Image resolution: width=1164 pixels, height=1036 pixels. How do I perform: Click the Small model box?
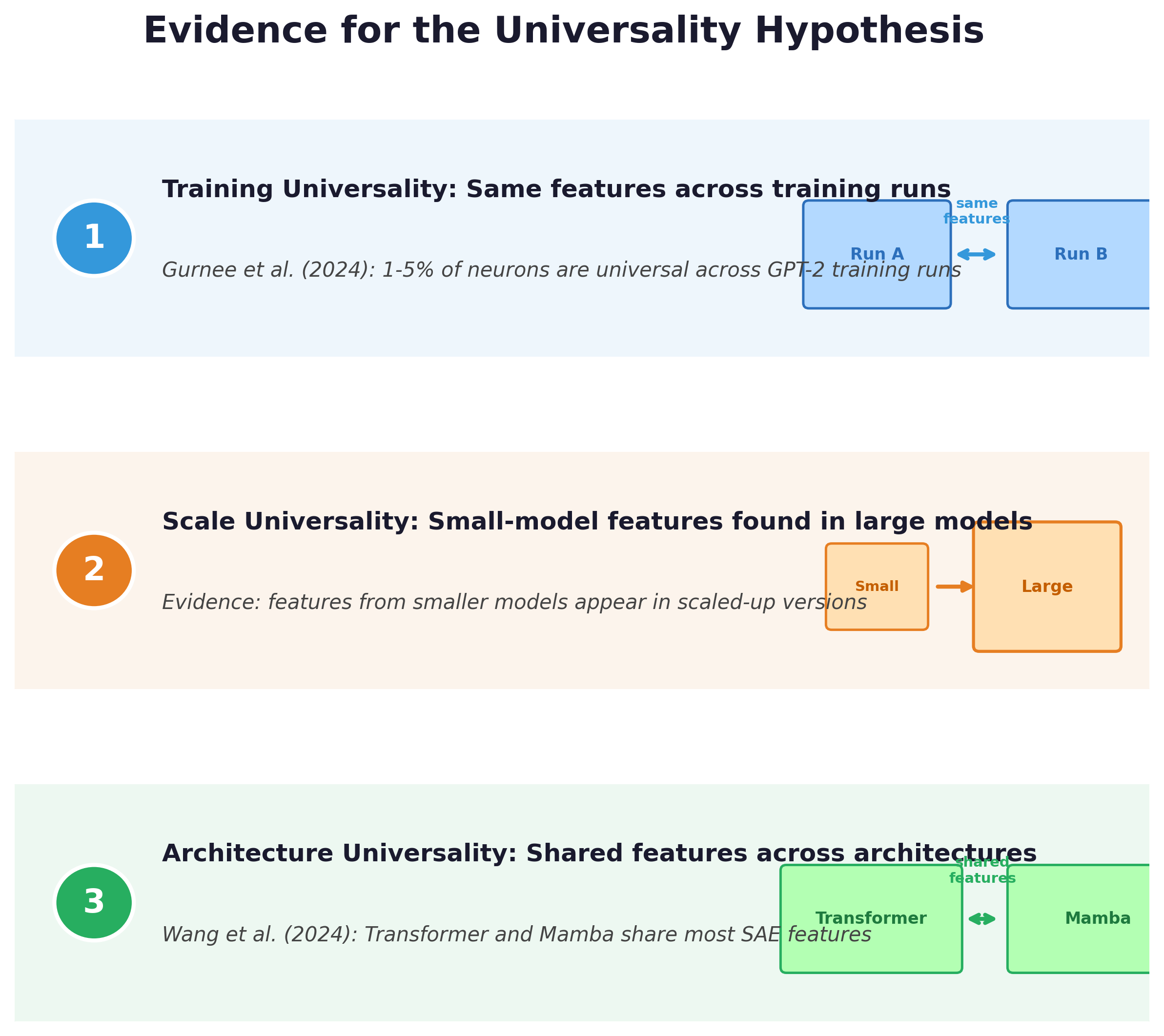point(876,586)
